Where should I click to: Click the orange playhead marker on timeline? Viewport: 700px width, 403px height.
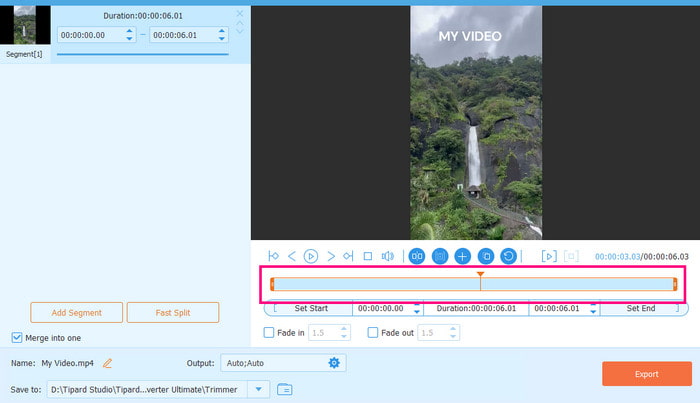click(x=480, y=274)
